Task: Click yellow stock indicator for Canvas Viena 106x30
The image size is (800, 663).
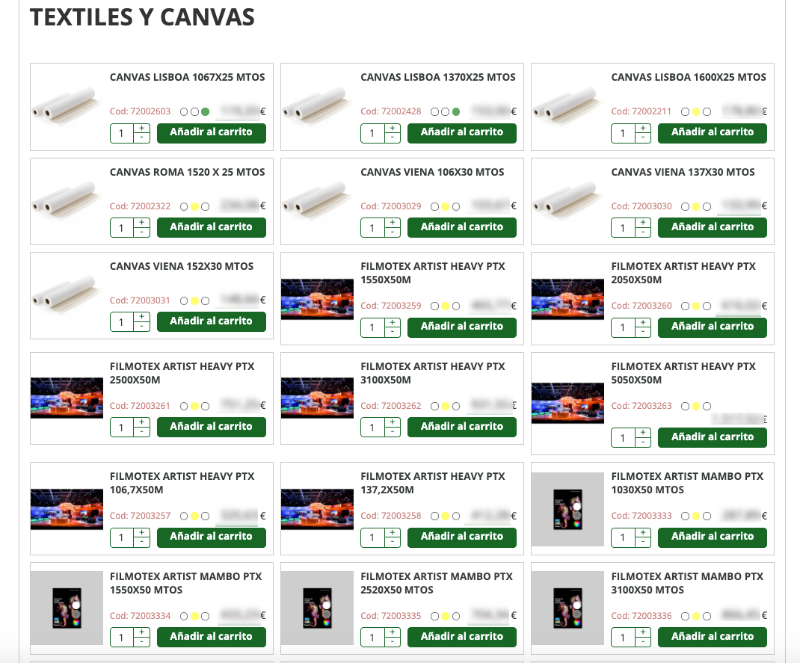Action: tap(445, 206)
